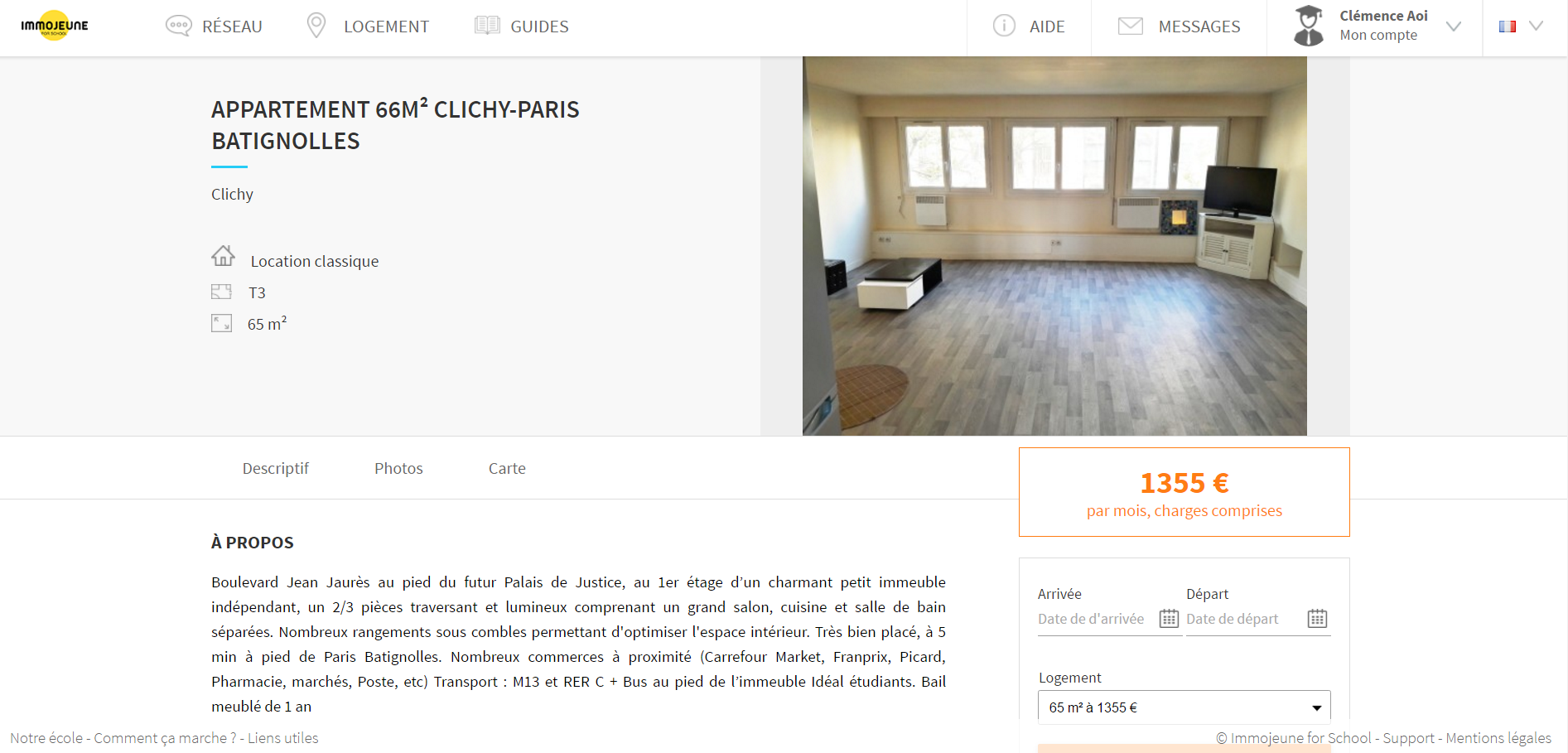Switch to the Carte tab
The image size is (1568, 753).
click(x=507, y=468)
